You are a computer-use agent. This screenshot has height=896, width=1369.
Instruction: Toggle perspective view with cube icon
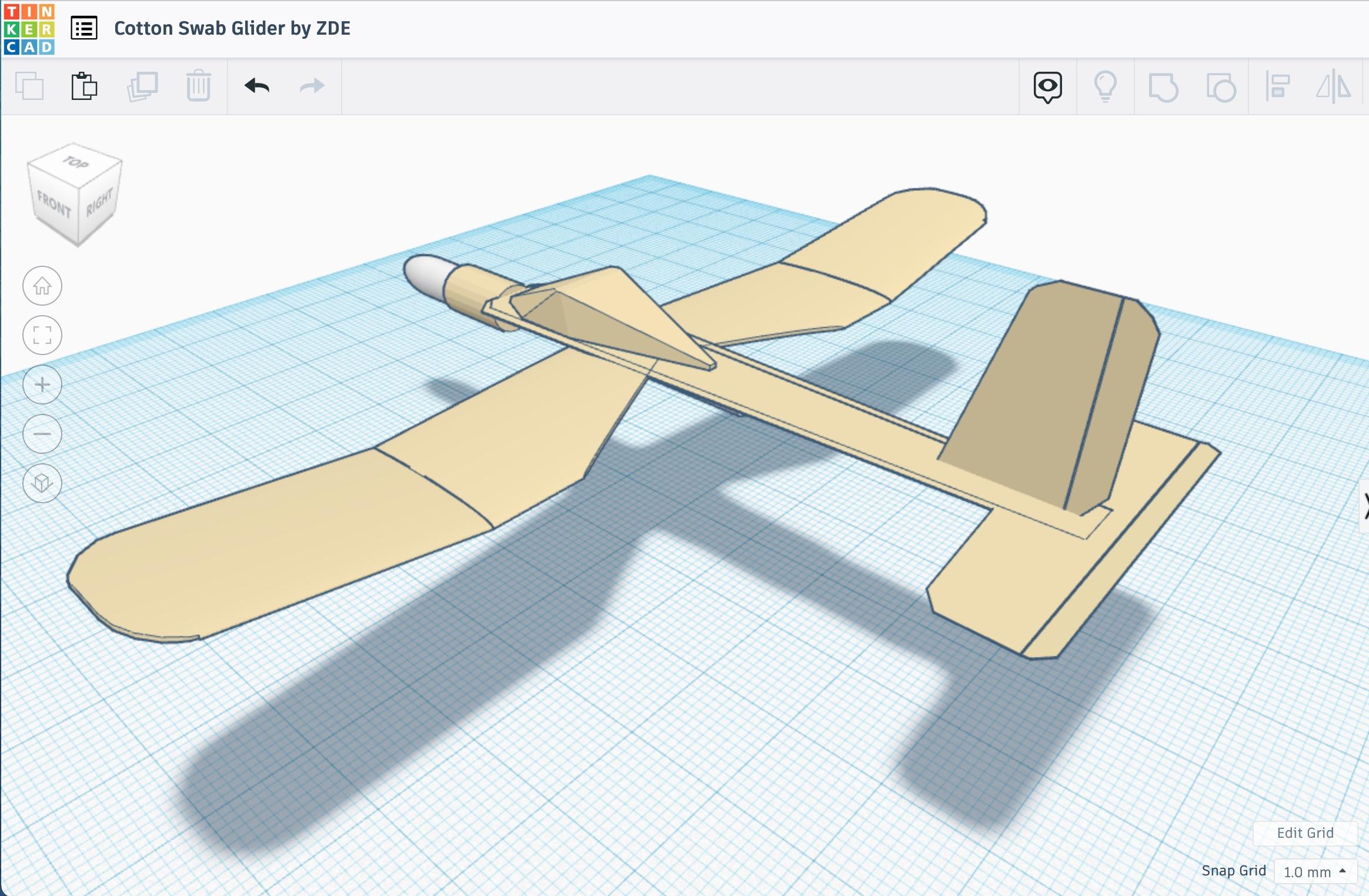pyautogui.click(x=43, y=483)
